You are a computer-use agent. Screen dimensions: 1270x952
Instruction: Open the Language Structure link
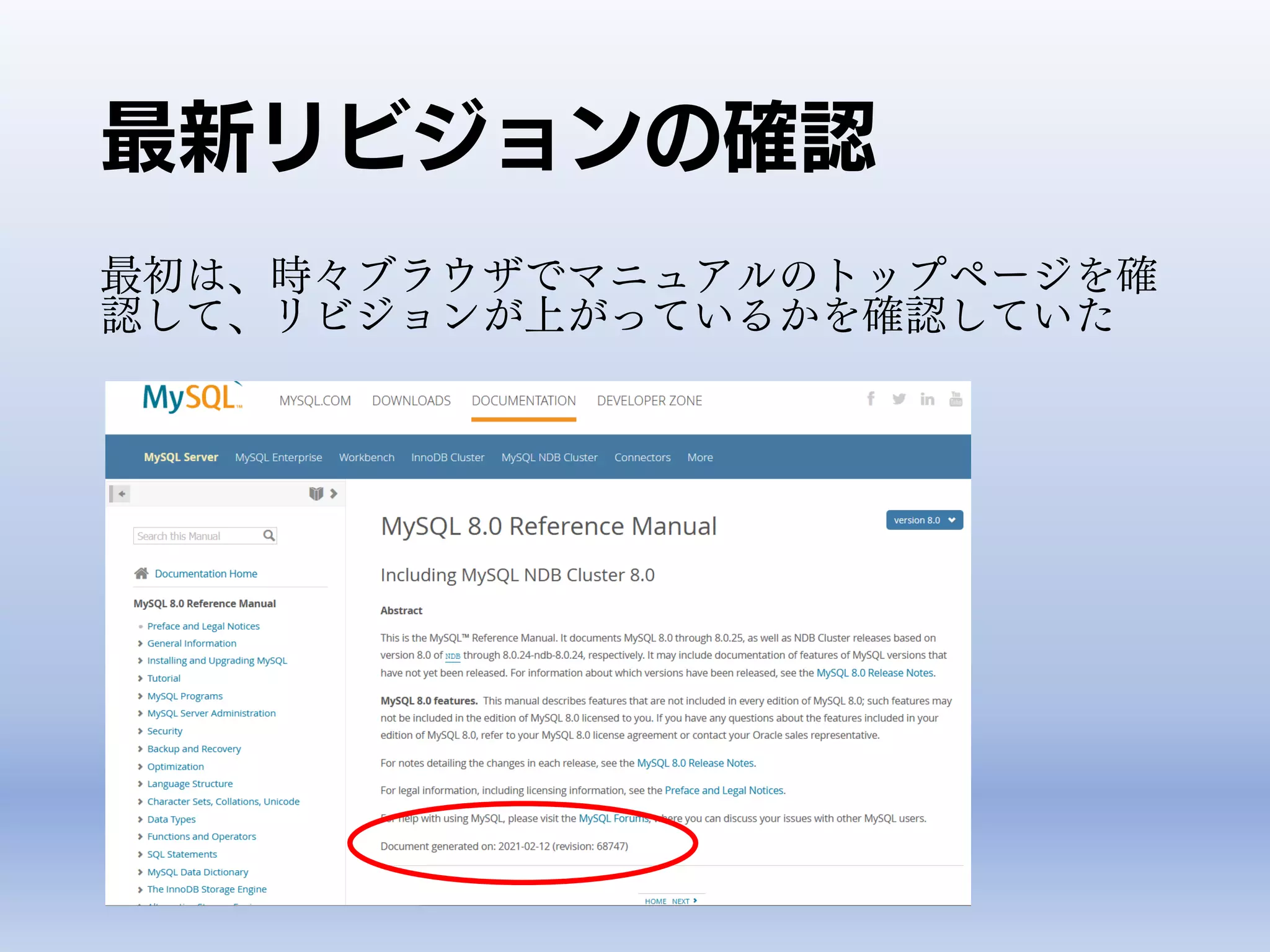(190, 784)
